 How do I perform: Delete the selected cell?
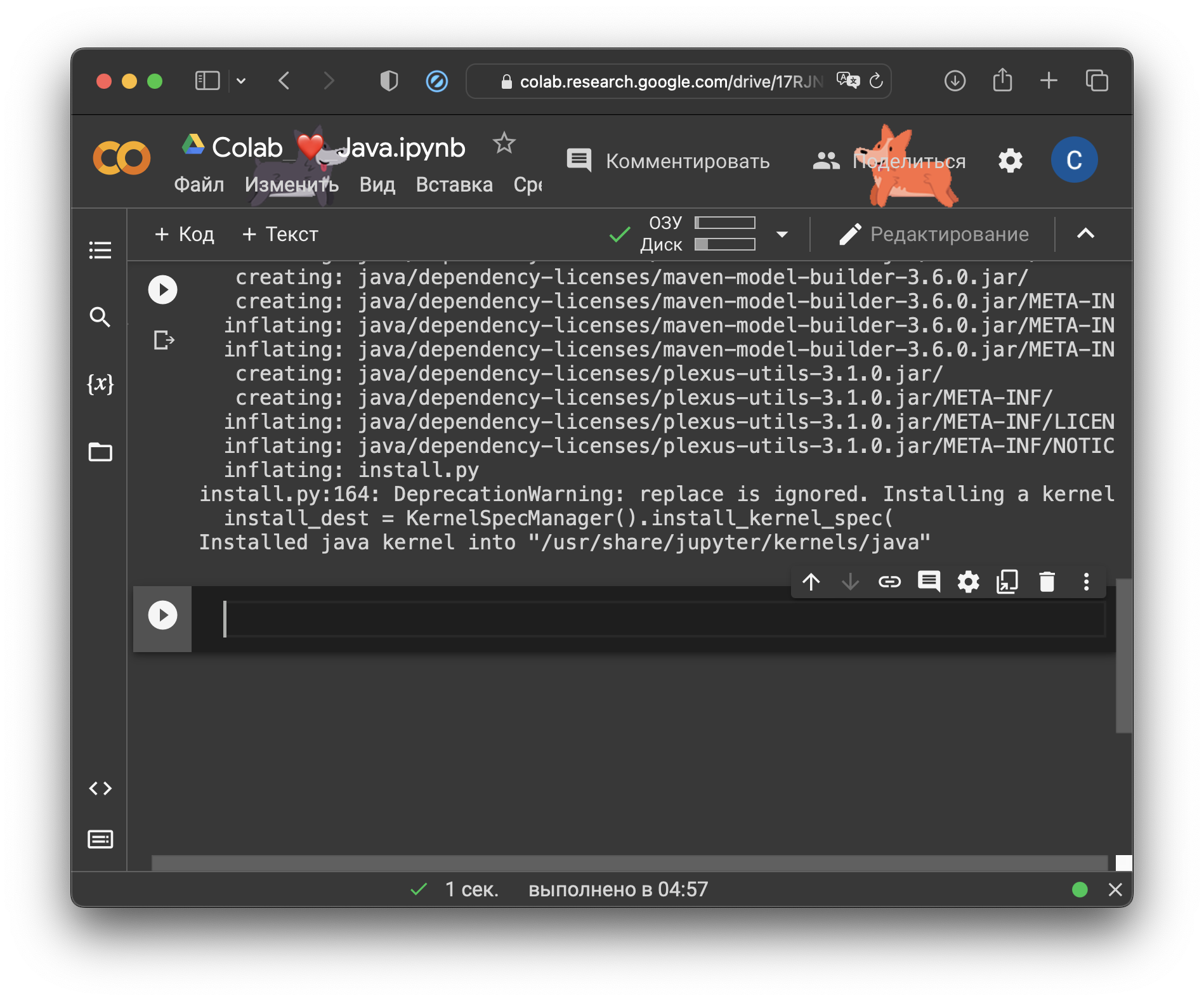pyautogui.click(x=1047, y=582)
